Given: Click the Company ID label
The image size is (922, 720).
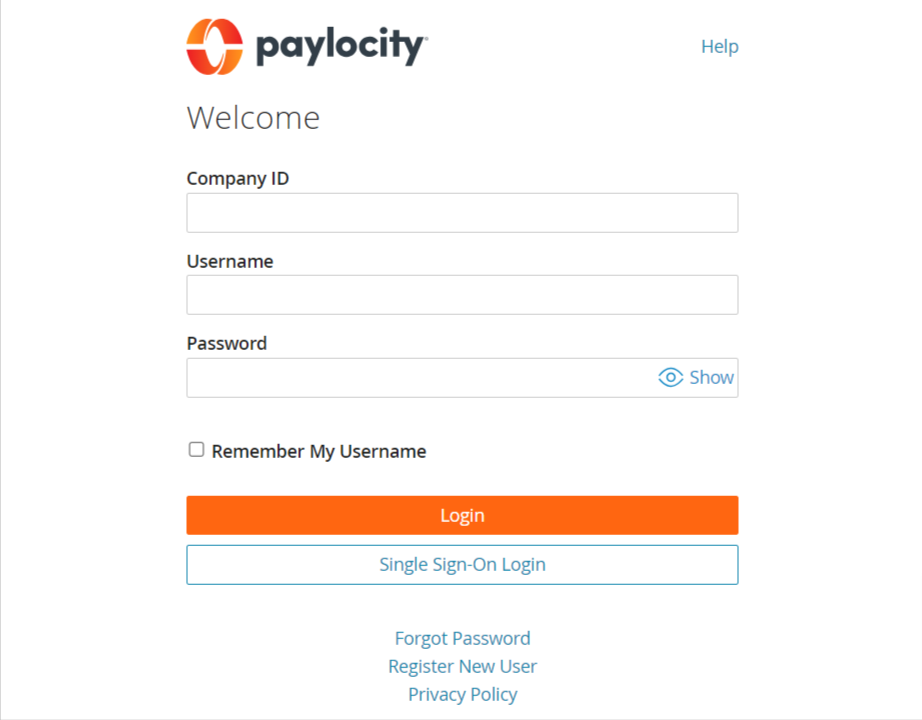Looking at the screenshot, I should click(x=238, y=178).
